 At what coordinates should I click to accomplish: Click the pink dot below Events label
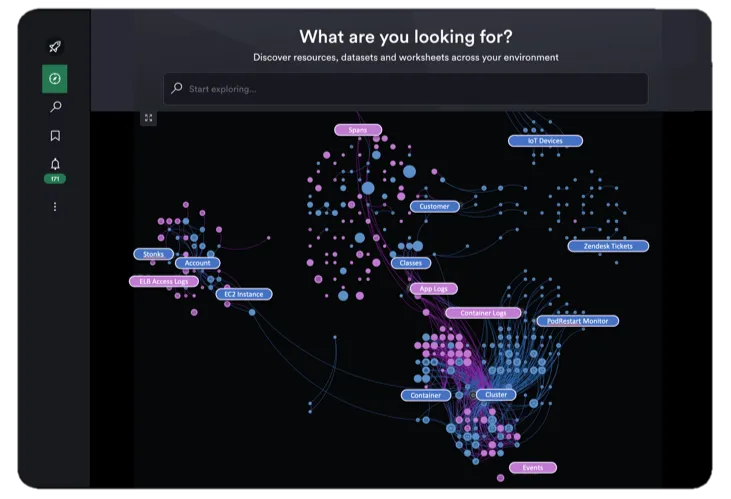coord(500,478)
